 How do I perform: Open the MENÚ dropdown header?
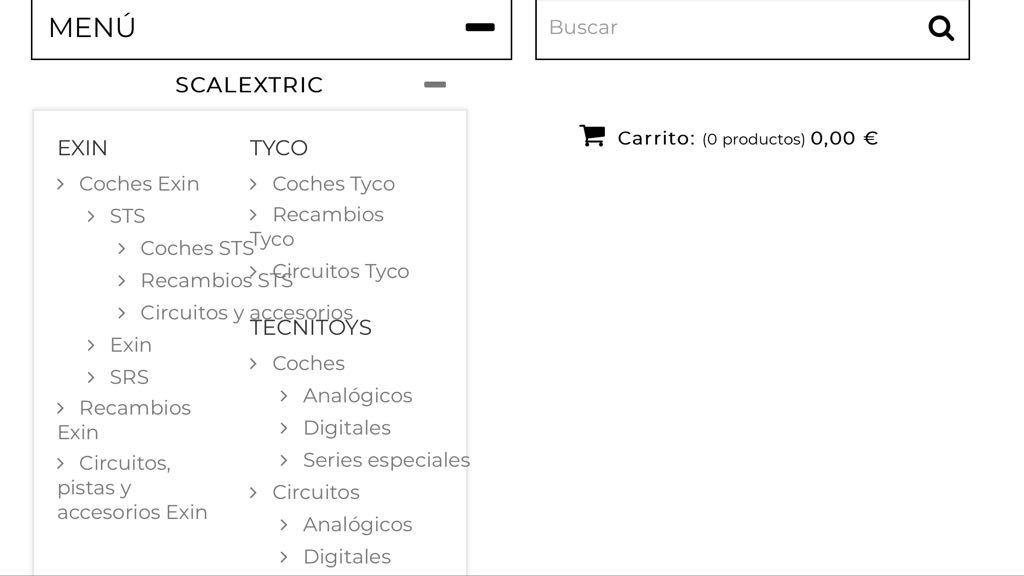click(272, 28)
